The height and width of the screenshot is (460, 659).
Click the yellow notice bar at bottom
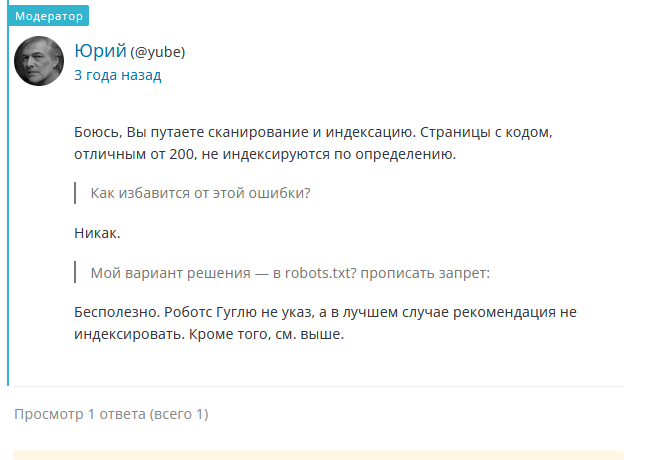[x=318, y=454]
